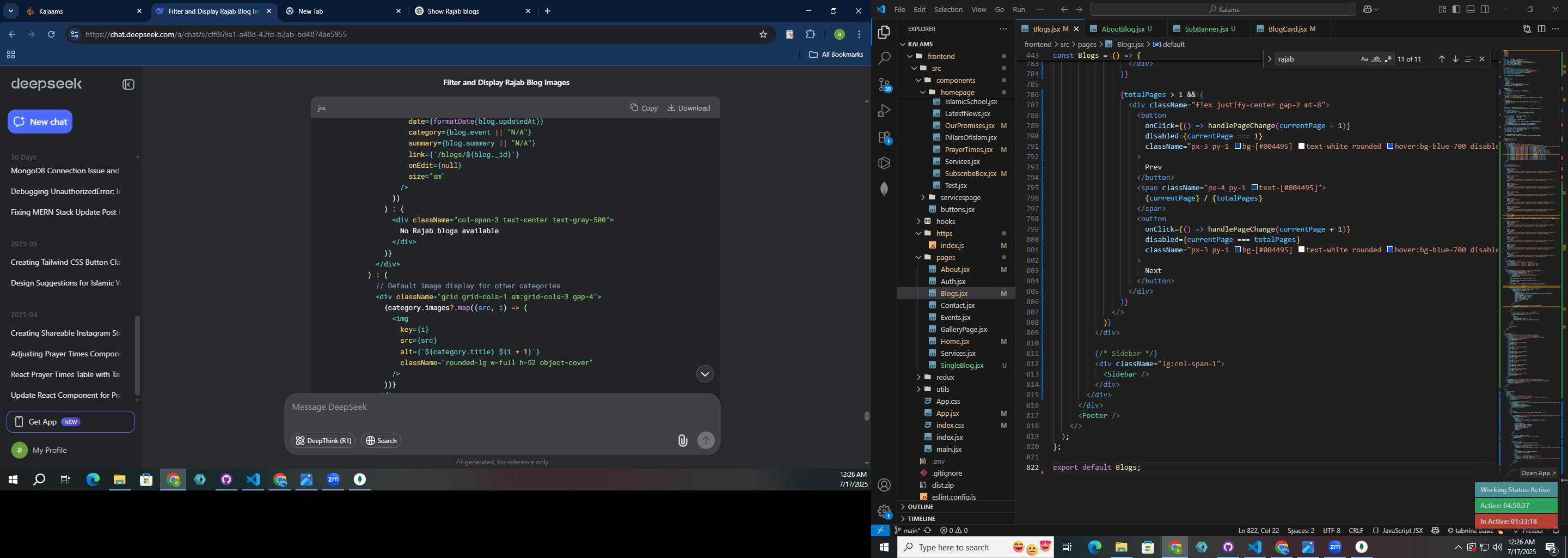
Task: Click the remote window icon in VS Code status bar
Action: click(880, 530)
